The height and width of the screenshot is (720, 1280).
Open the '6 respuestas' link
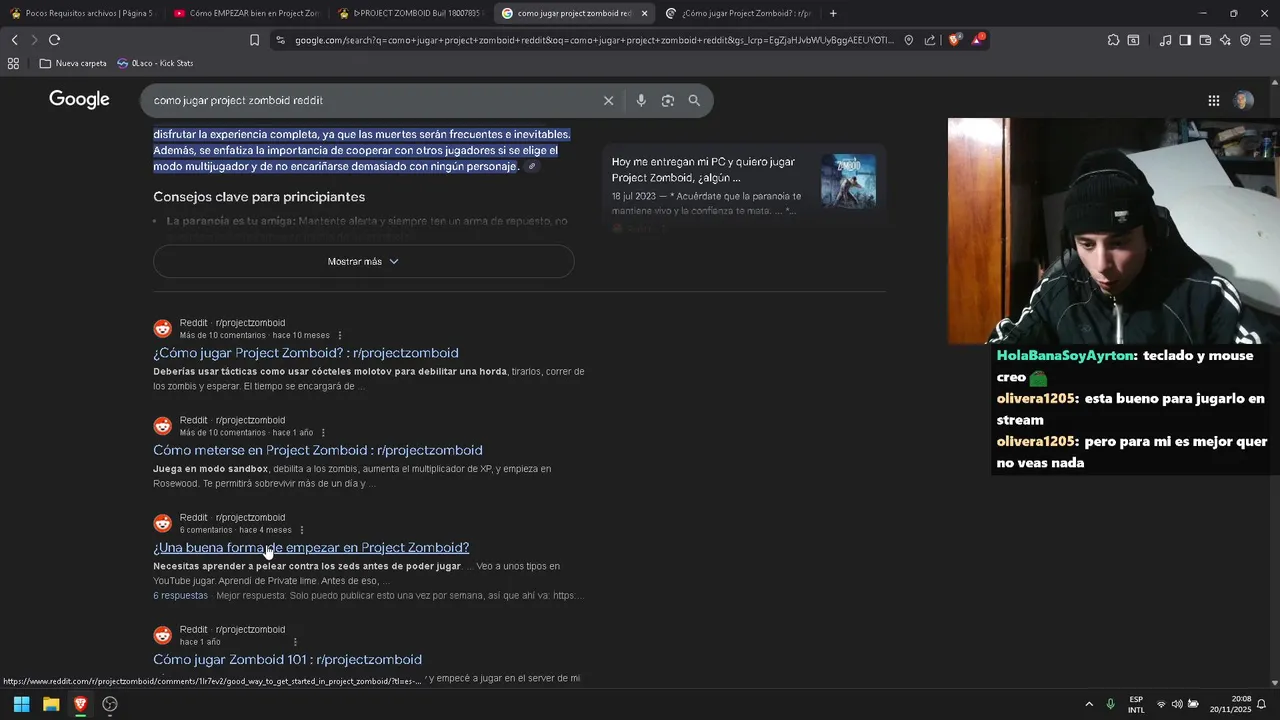(x=181, y=595)
